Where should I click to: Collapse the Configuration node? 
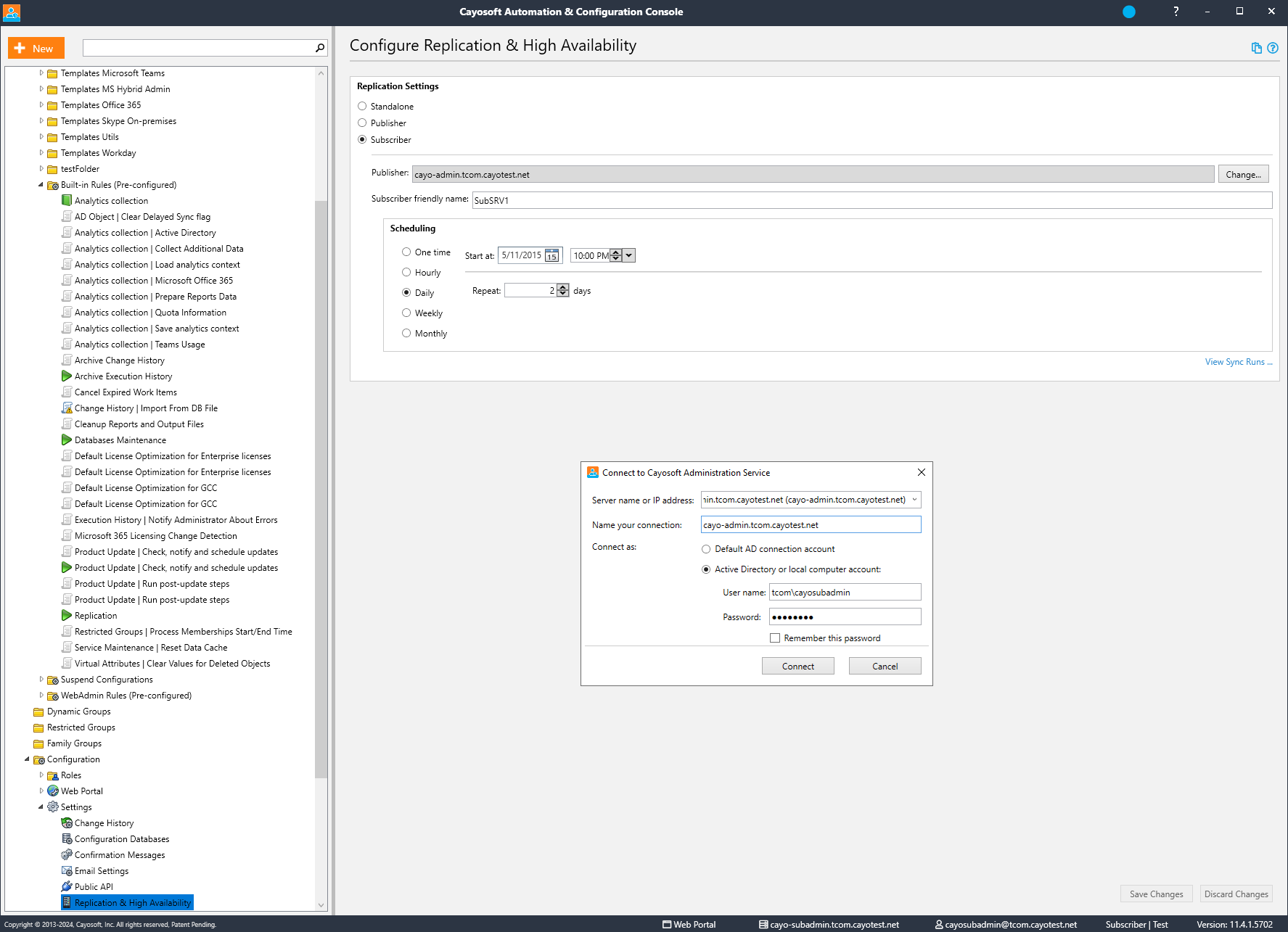(27, 759)
